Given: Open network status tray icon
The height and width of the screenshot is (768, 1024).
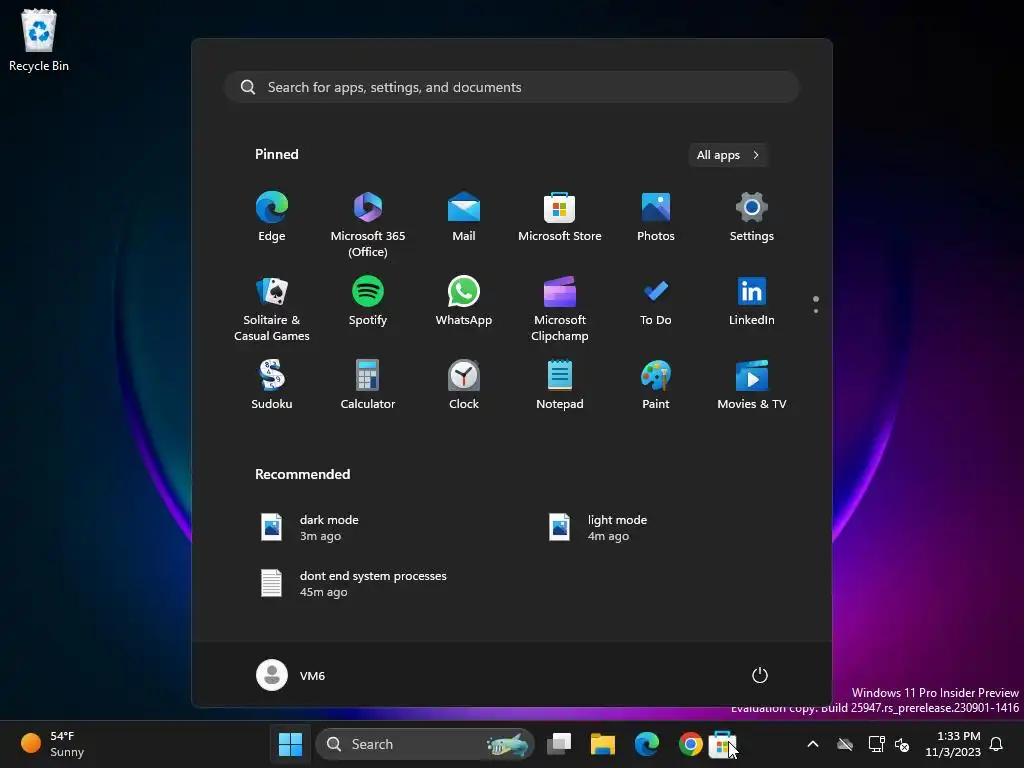Looking at the screenshot, I should (x=876, y=744).
